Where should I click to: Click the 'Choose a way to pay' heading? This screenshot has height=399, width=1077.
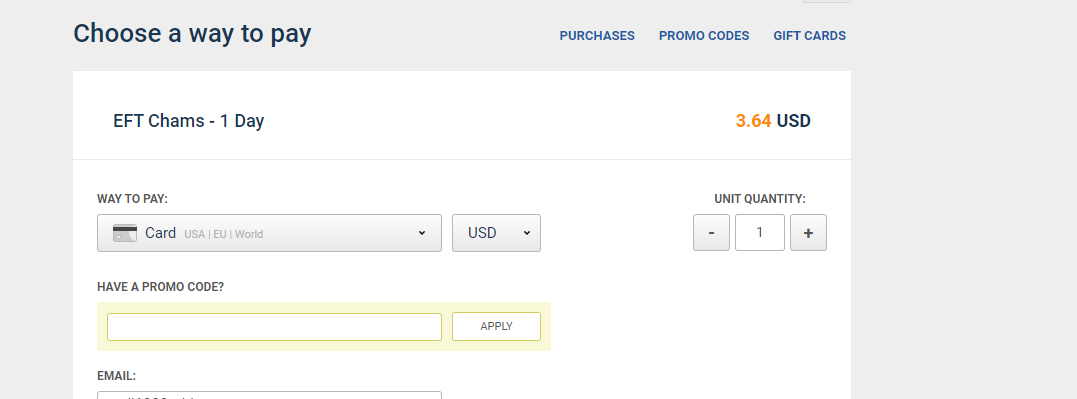pos(192,34)
